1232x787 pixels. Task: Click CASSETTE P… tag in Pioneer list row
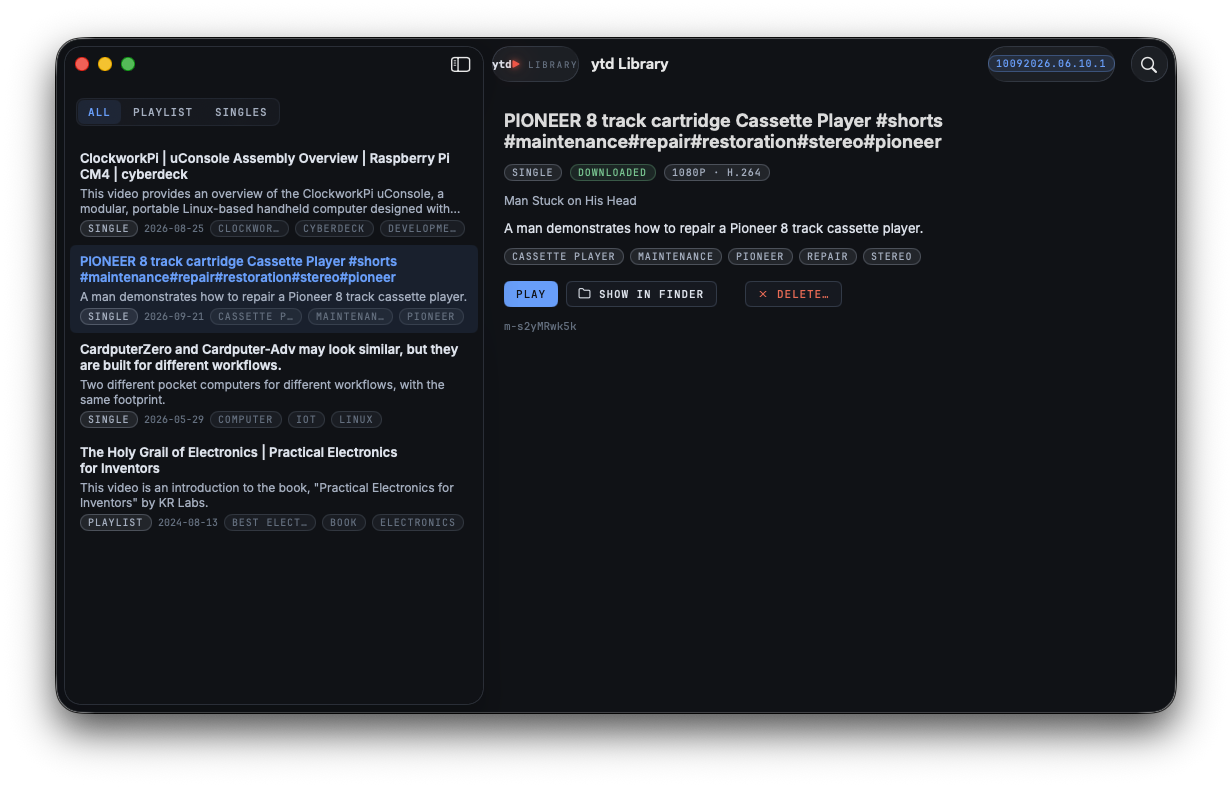tap(256, 317)
